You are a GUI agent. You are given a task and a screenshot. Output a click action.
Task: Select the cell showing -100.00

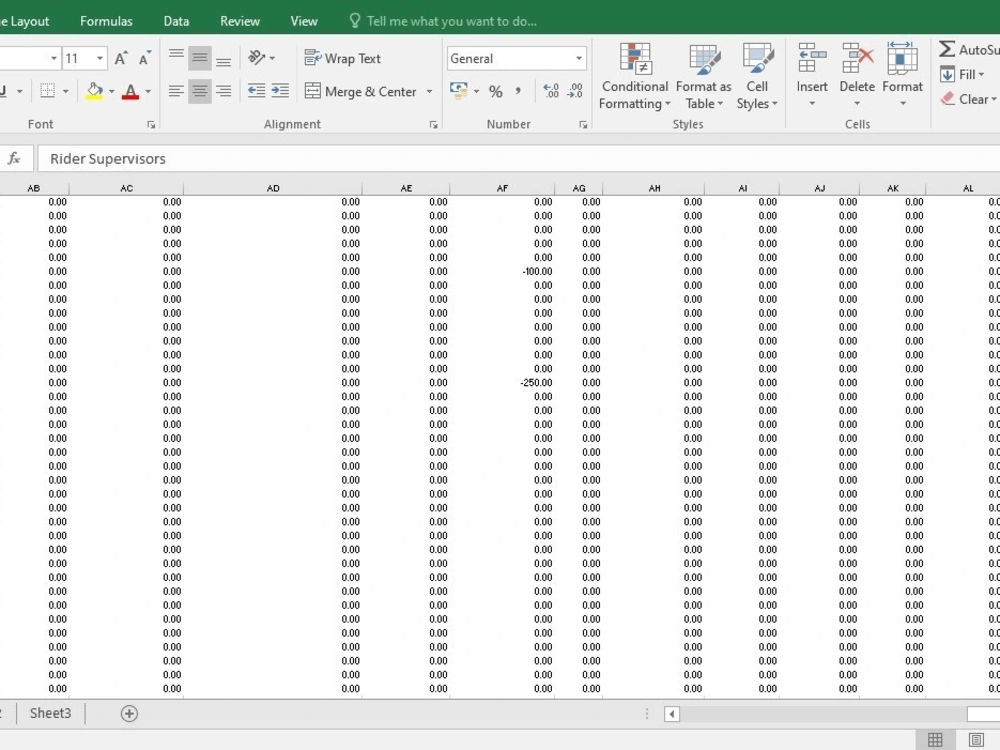tap(503, 271)
